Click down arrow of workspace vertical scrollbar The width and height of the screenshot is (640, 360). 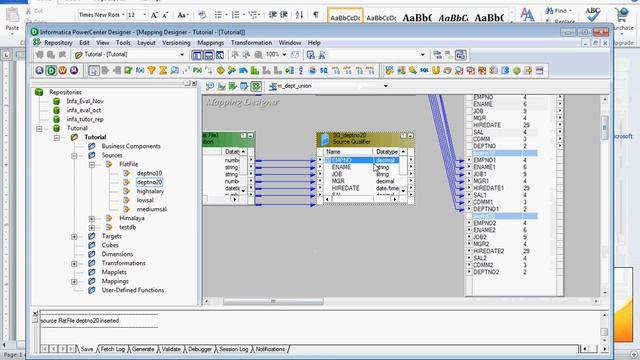(604, 293)
